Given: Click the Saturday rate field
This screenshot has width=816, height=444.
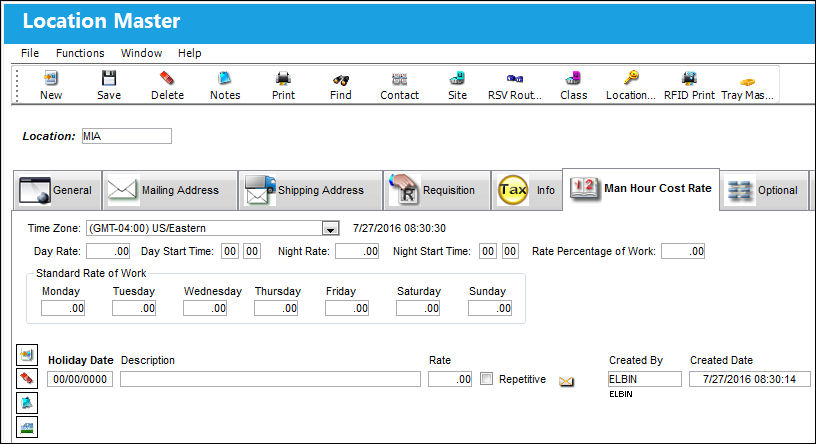Looking at the screenshot, I should click(x=418, y=309).
